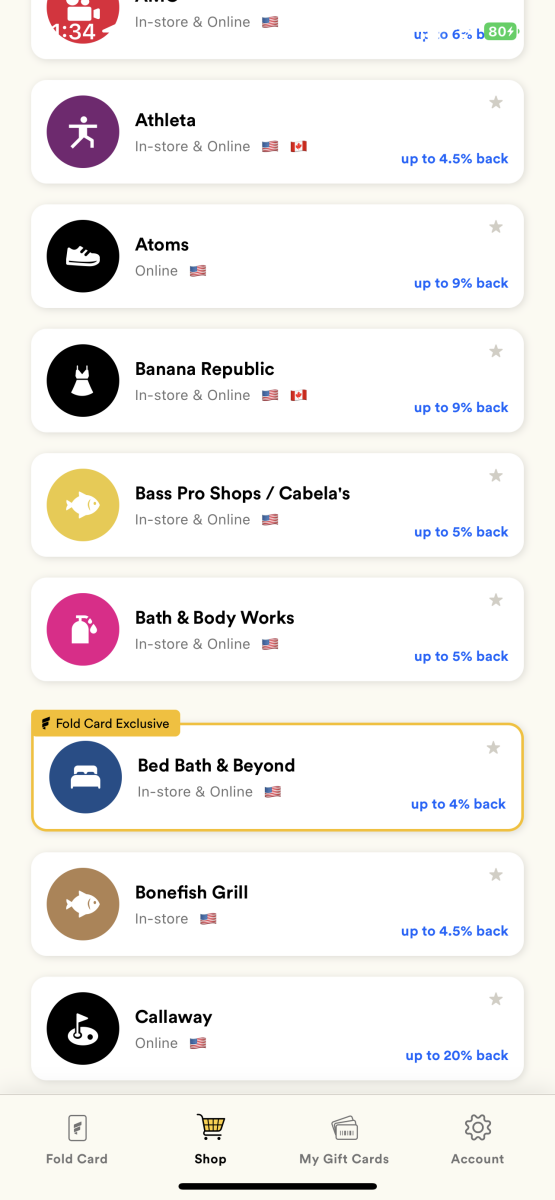This screenshot has width=555, height=1200.
Task: Tap the brown Bonefish Grill fish icon
Action: coord(83,904)
